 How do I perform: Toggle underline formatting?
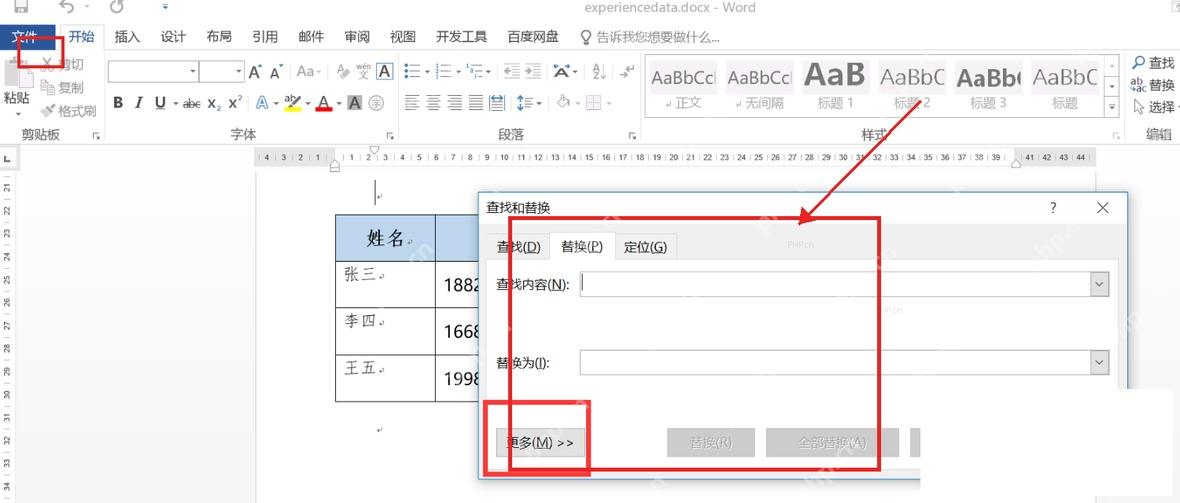click(160, 103)
